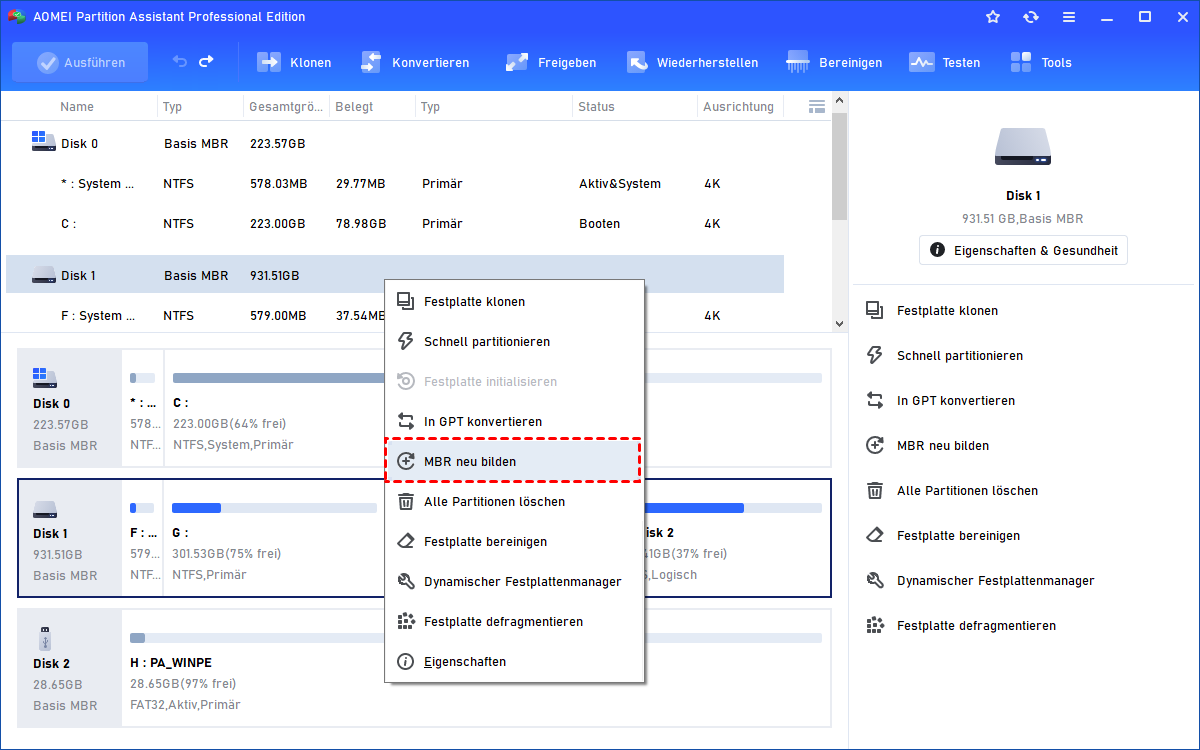
Task: Click In GPT konvertieren in right panel
Action: coord(956,401)
